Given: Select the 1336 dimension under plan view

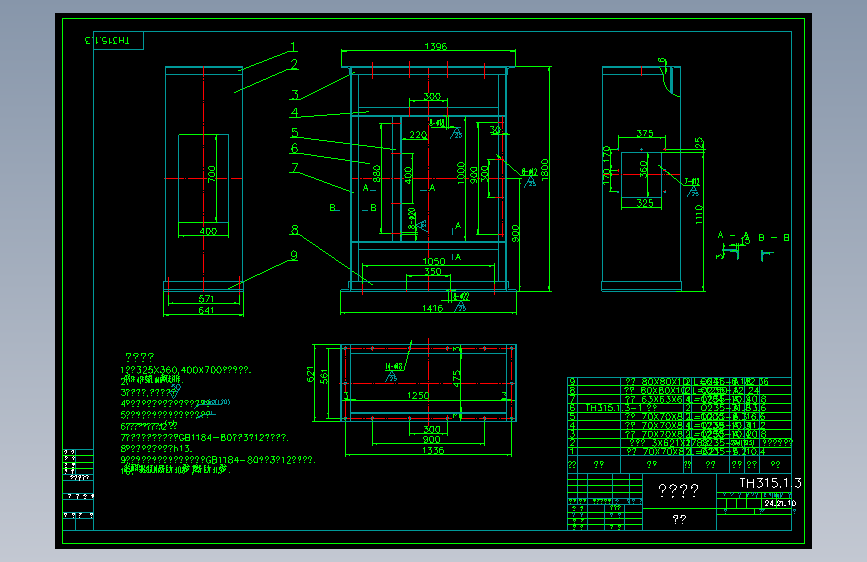Looking at the screenshot, I should click(433, 450).
